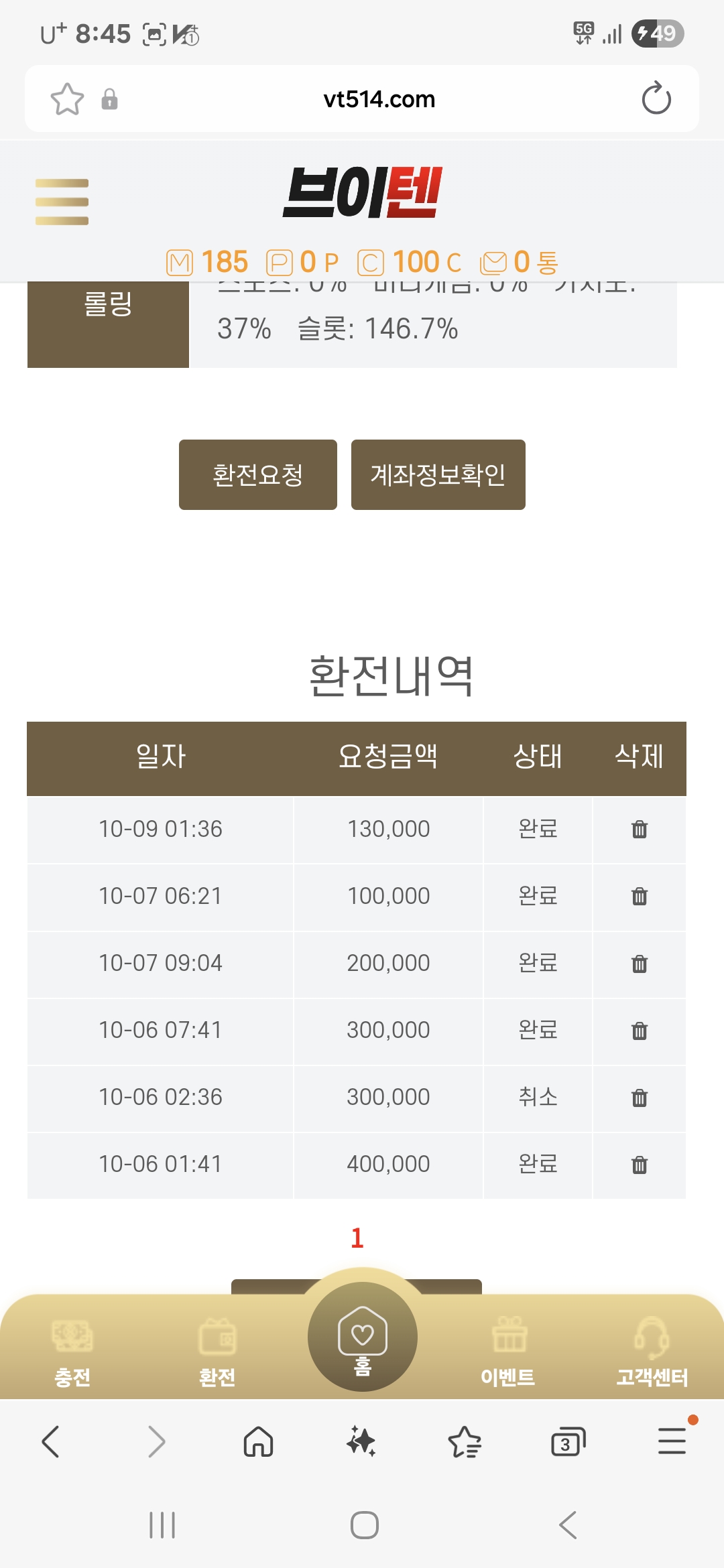Tap the vt514.com address field
The image size is (724, 1568).
point(379,99)
